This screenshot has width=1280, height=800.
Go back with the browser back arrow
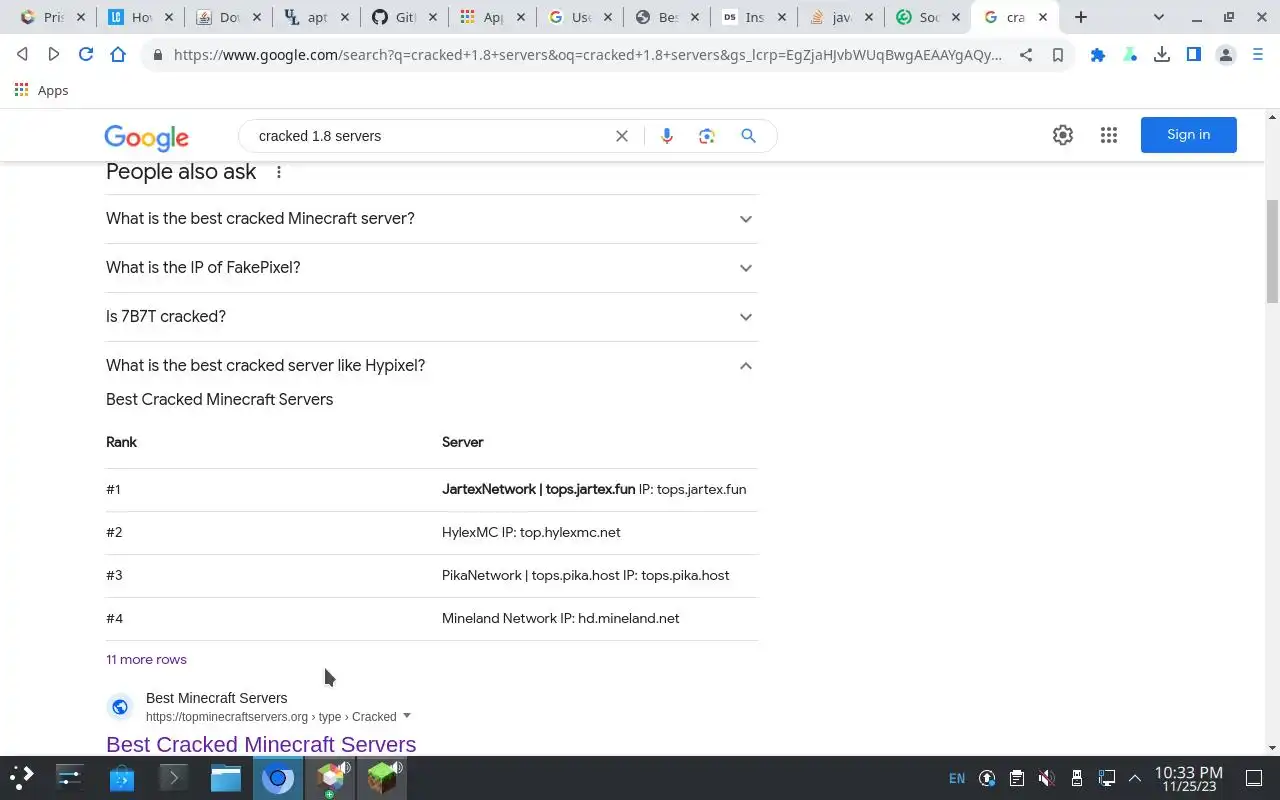pyautogui.click(x=22, y=55)
